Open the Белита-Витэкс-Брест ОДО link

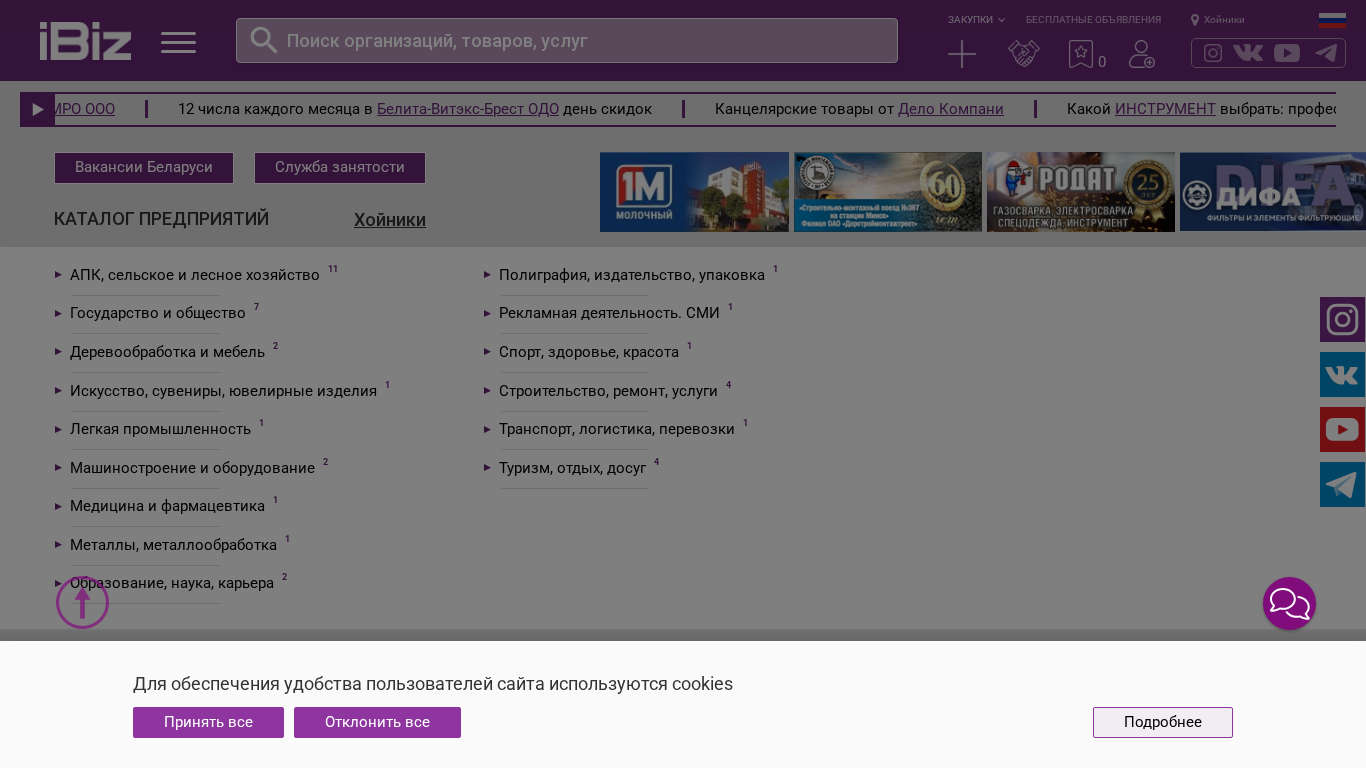pos(468,109)
